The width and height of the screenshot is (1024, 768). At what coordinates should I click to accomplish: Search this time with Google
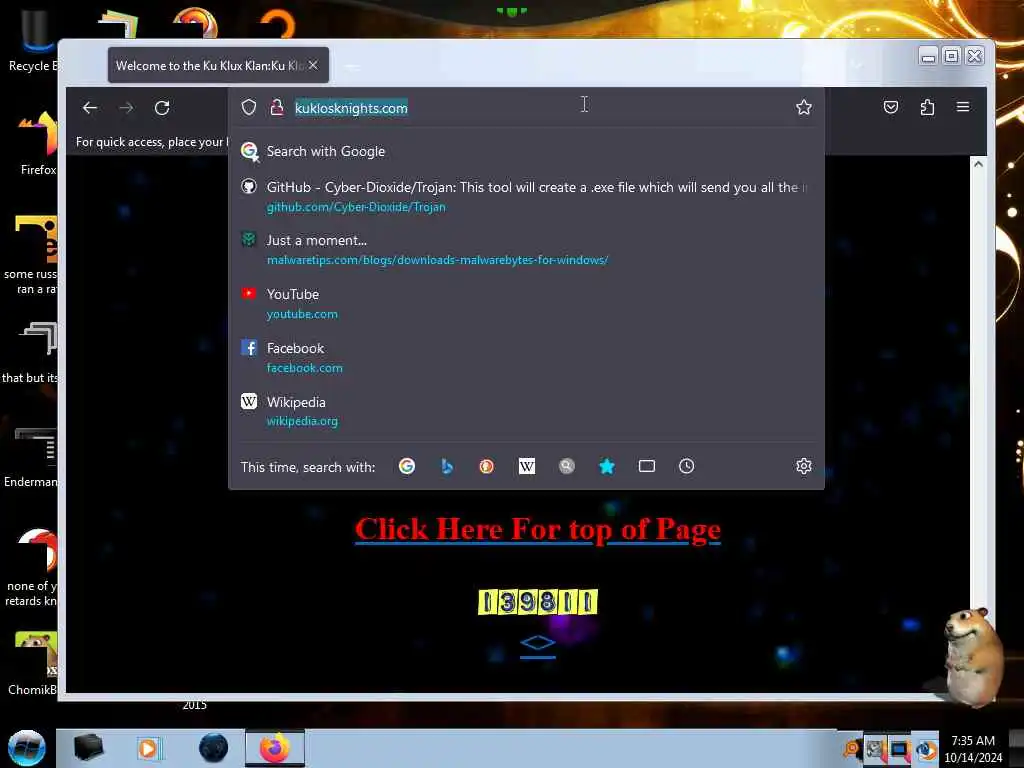407,466
